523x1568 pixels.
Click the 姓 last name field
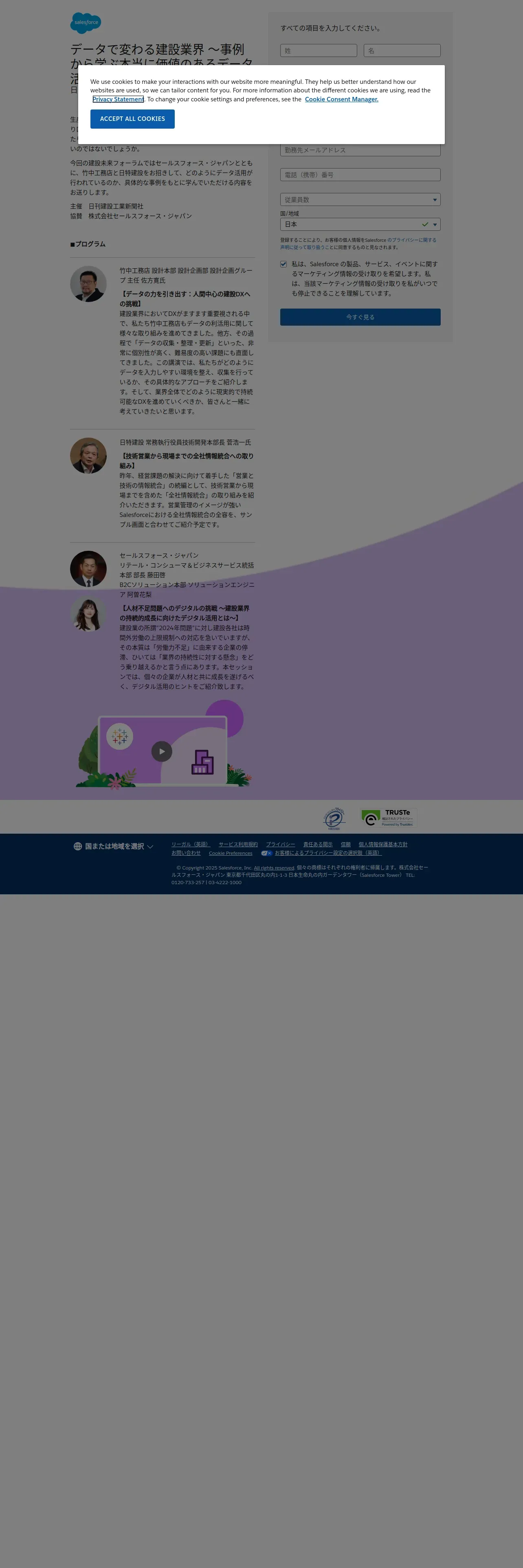point(319,50)
